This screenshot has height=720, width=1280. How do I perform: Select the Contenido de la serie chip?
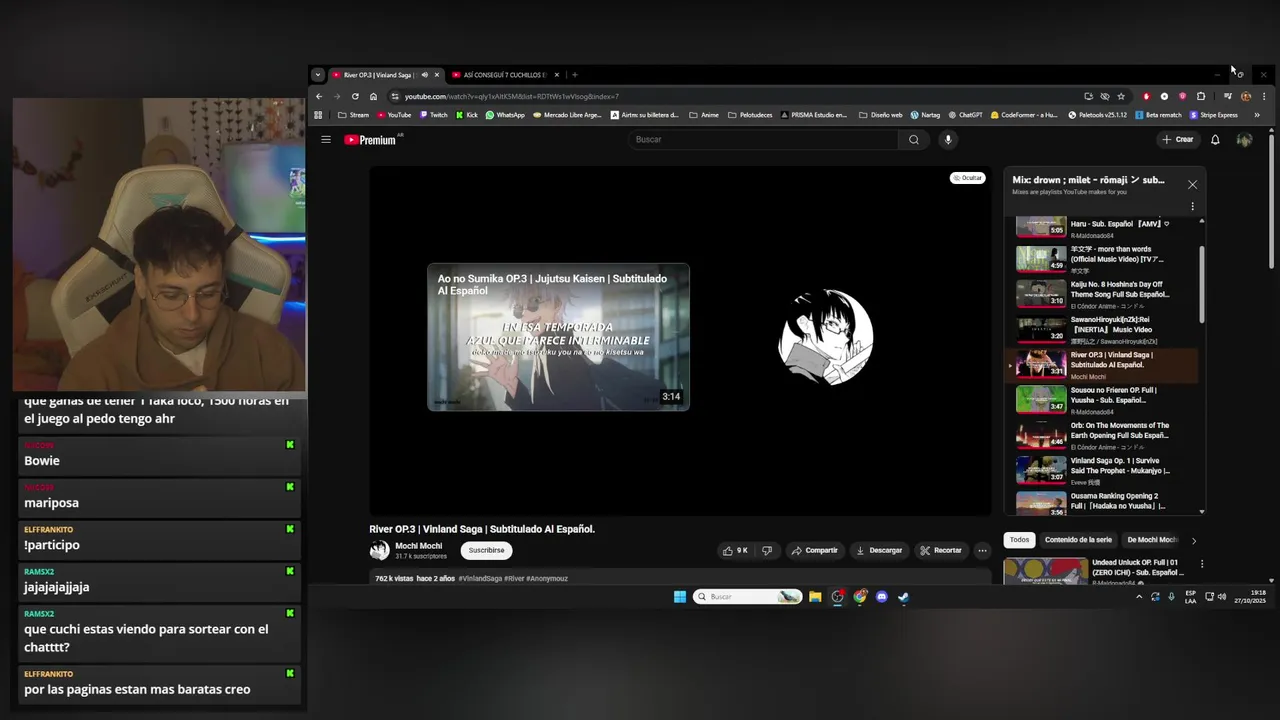pyautogui.click(x=1078, y=540)
